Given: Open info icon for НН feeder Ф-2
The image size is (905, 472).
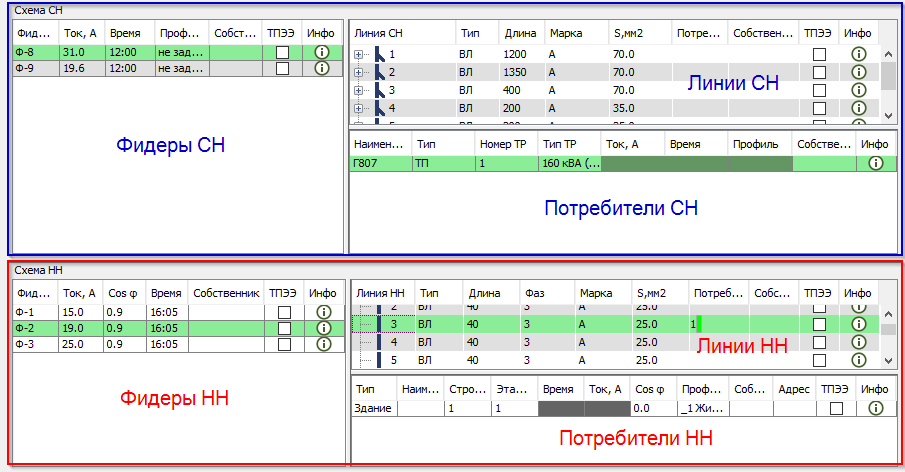Looking at the screenshot, I should (324, 328).
